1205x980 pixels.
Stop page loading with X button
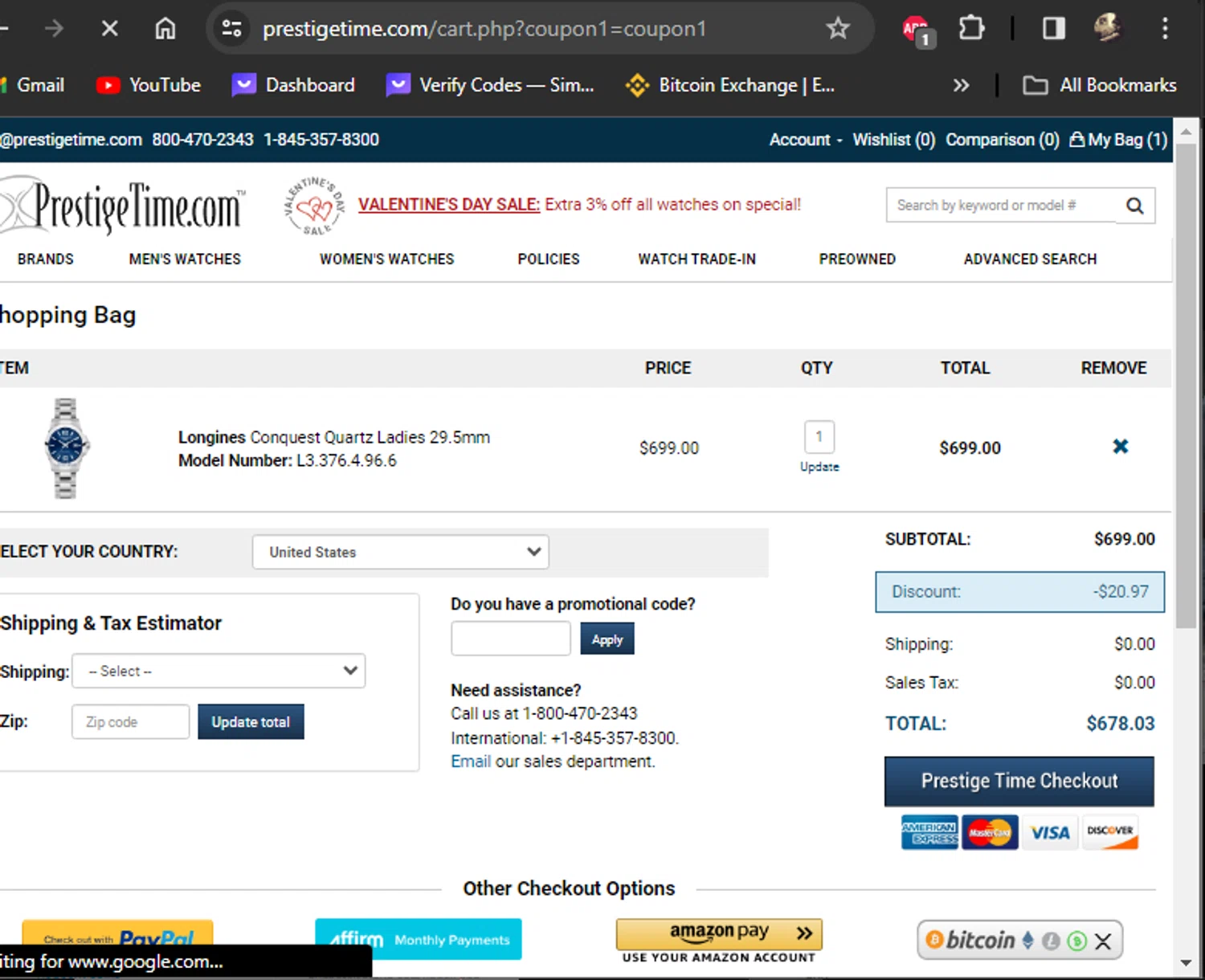[110, 29]
